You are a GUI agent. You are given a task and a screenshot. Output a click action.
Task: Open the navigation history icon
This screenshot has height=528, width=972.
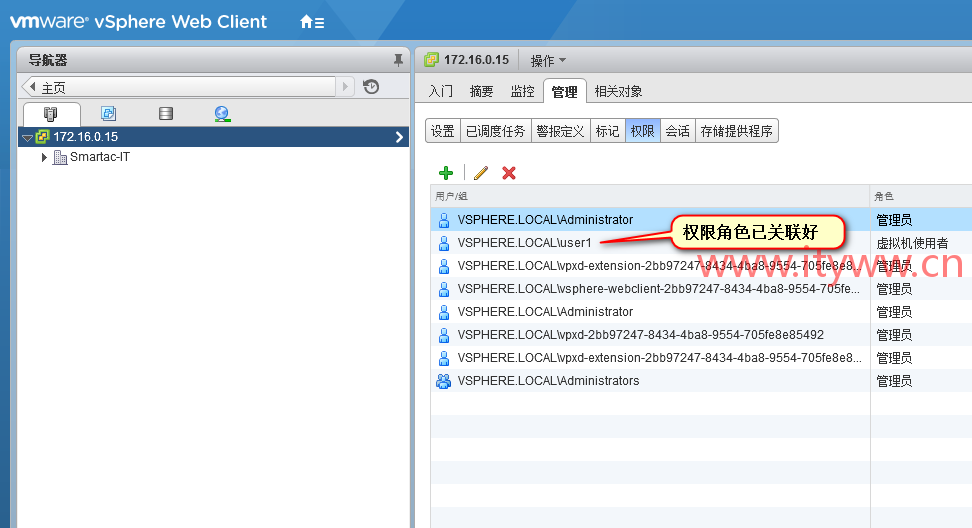(x=371, y=87)
